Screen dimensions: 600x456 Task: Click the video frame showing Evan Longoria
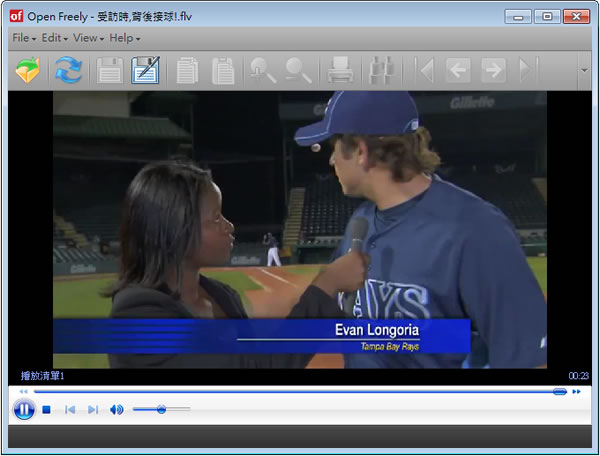(300, 230)
